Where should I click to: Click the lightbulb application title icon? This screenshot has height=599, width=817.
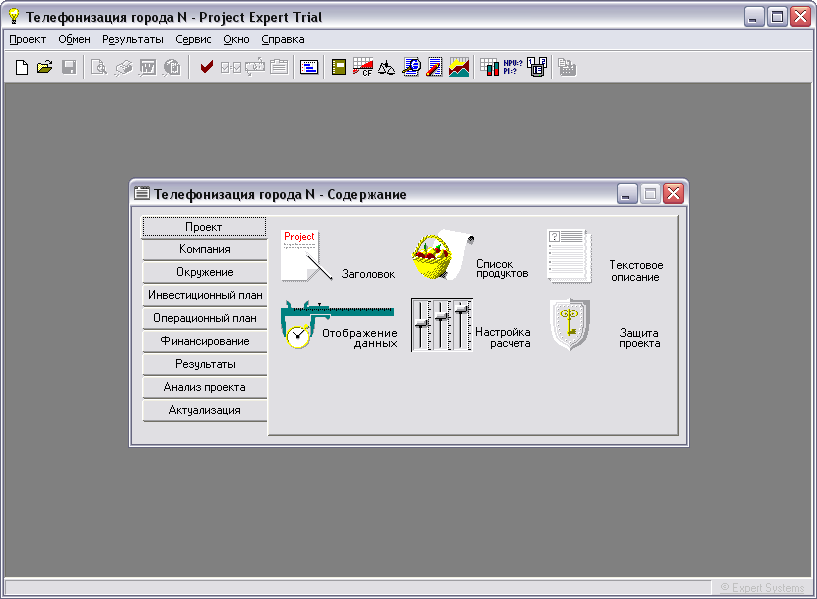pyautogui.click(x=14, y=16)
